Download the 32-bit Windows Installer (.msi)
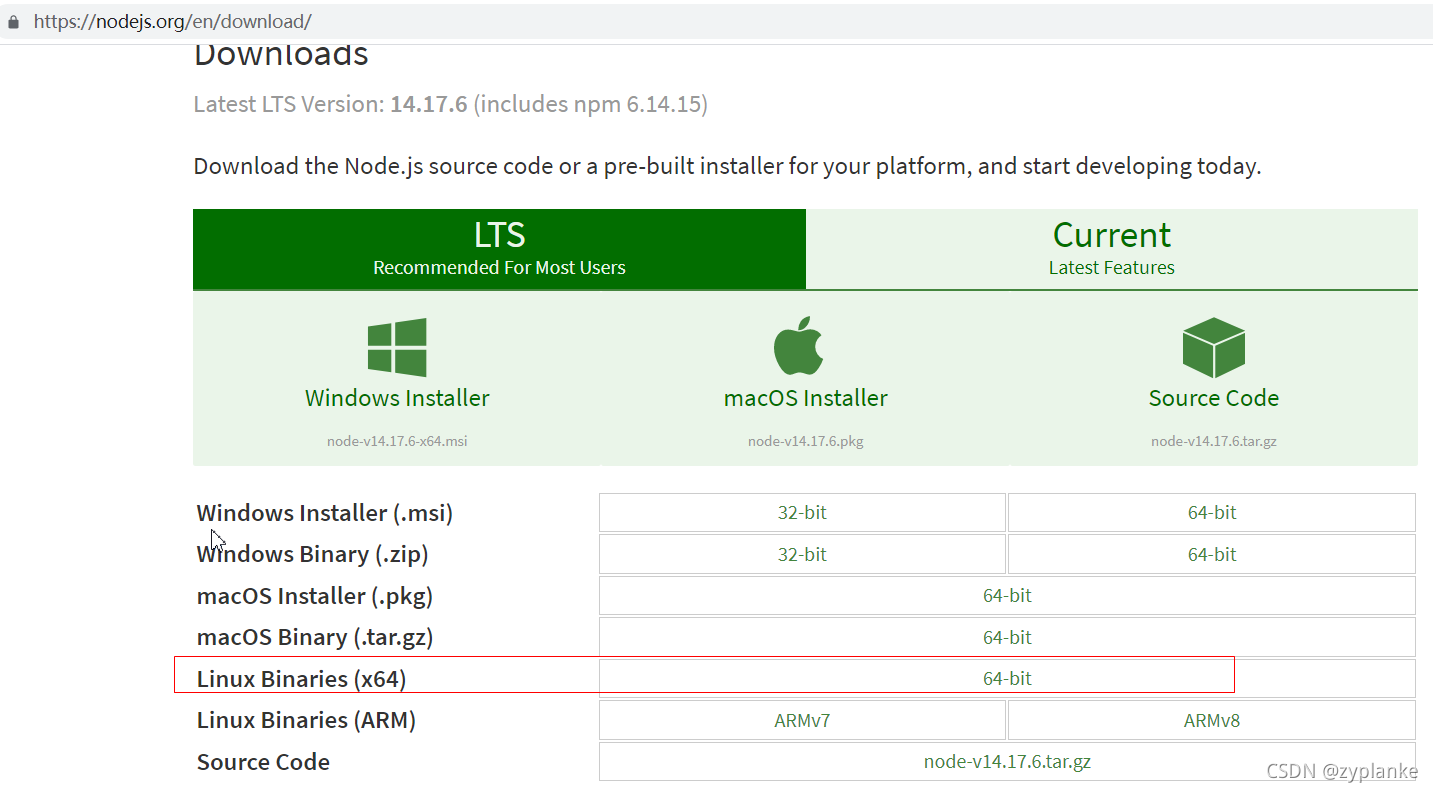The width and height of the screenshot is (1433, 792). [x=802, y=512]
